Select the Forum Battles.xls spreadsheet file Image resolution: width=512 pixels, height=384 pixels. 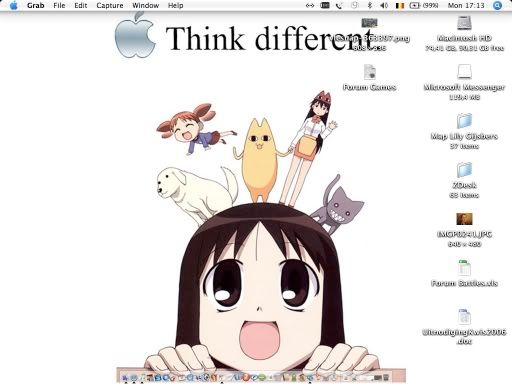tap(464, 268)
